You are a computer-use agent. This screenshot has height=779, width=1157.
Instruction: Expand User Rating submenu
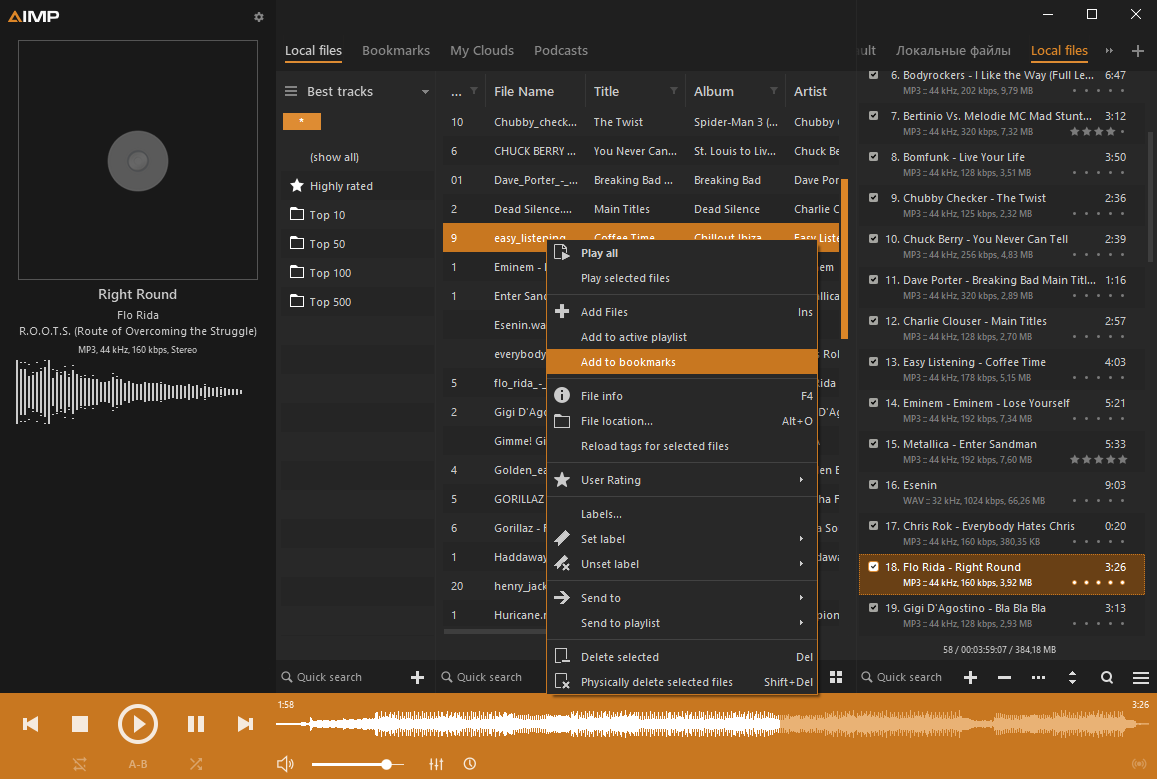click(x=683, y=480)
